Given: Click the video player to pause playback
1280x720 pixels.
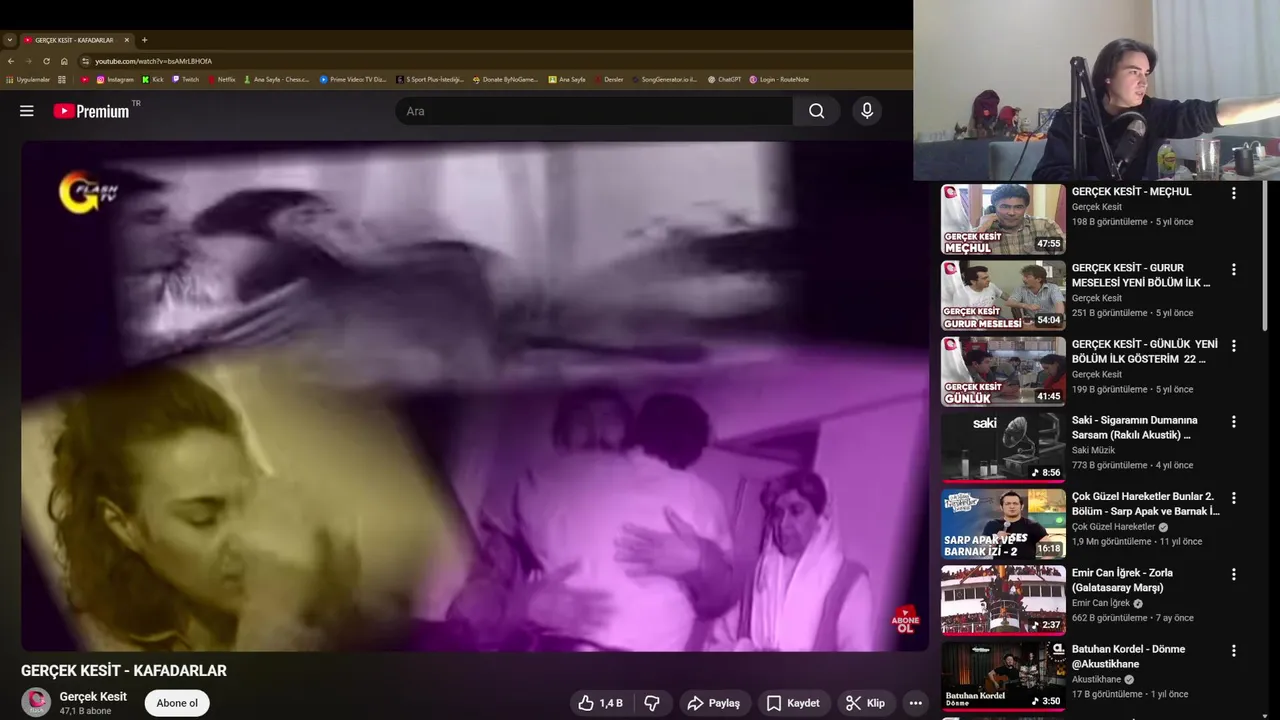Looking at the screenshot, I should coord(475,395).
